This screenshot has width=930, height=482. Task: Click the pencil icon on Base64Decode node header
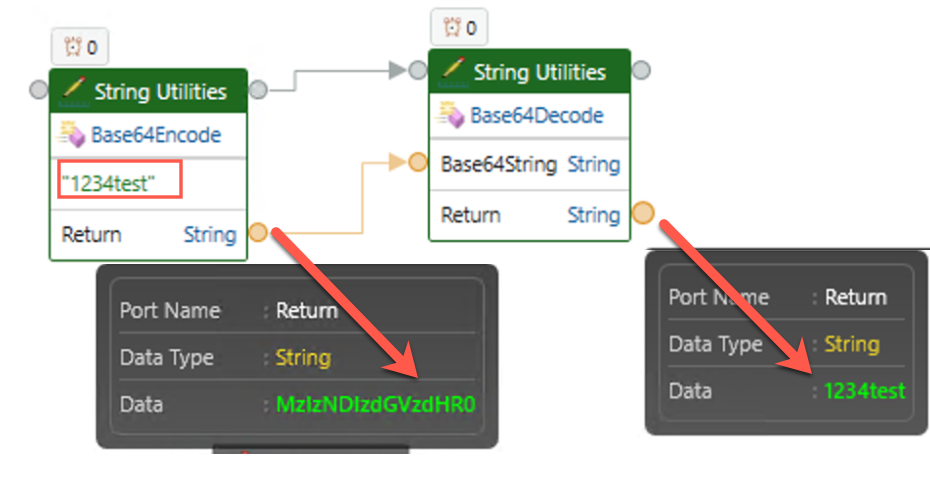453,71
